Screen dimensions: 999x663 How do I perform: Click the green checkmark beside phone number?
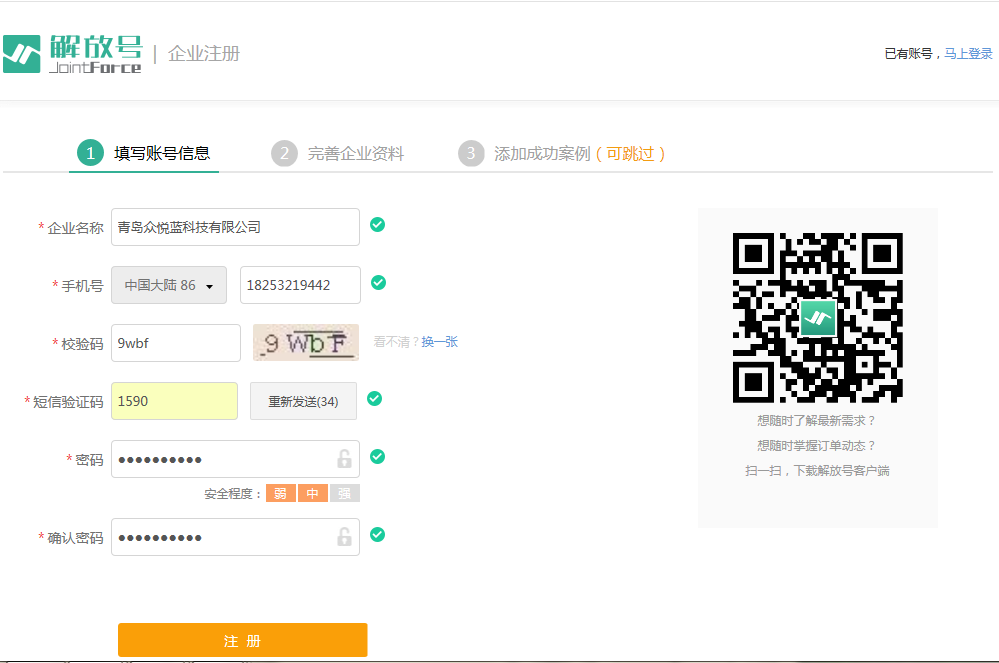[x=378, y=283]
